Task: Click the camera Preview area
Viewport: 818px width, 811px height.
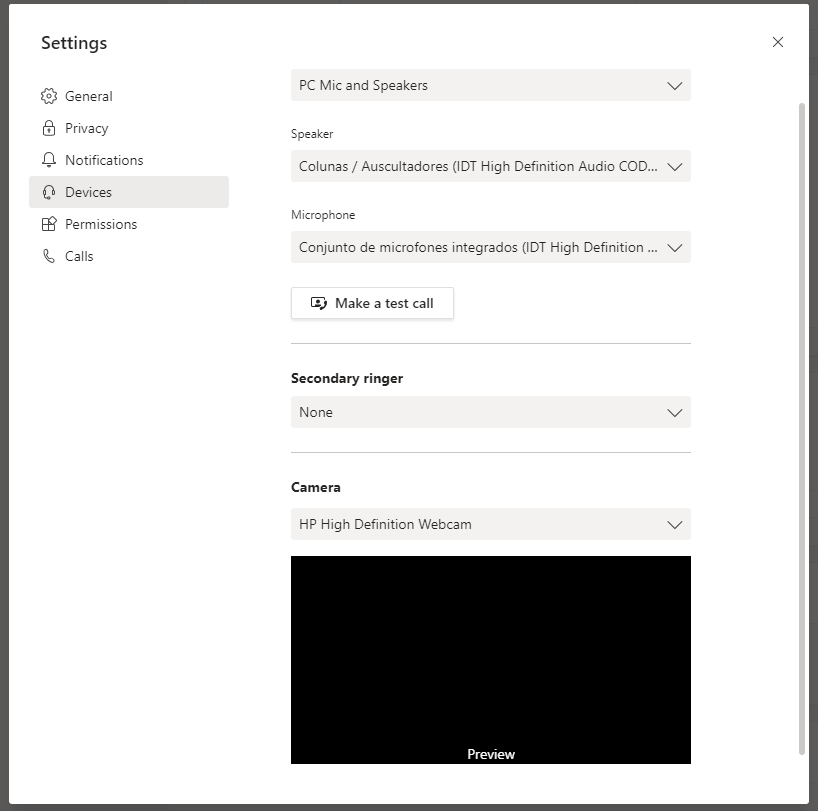Action: coord(490,660)
